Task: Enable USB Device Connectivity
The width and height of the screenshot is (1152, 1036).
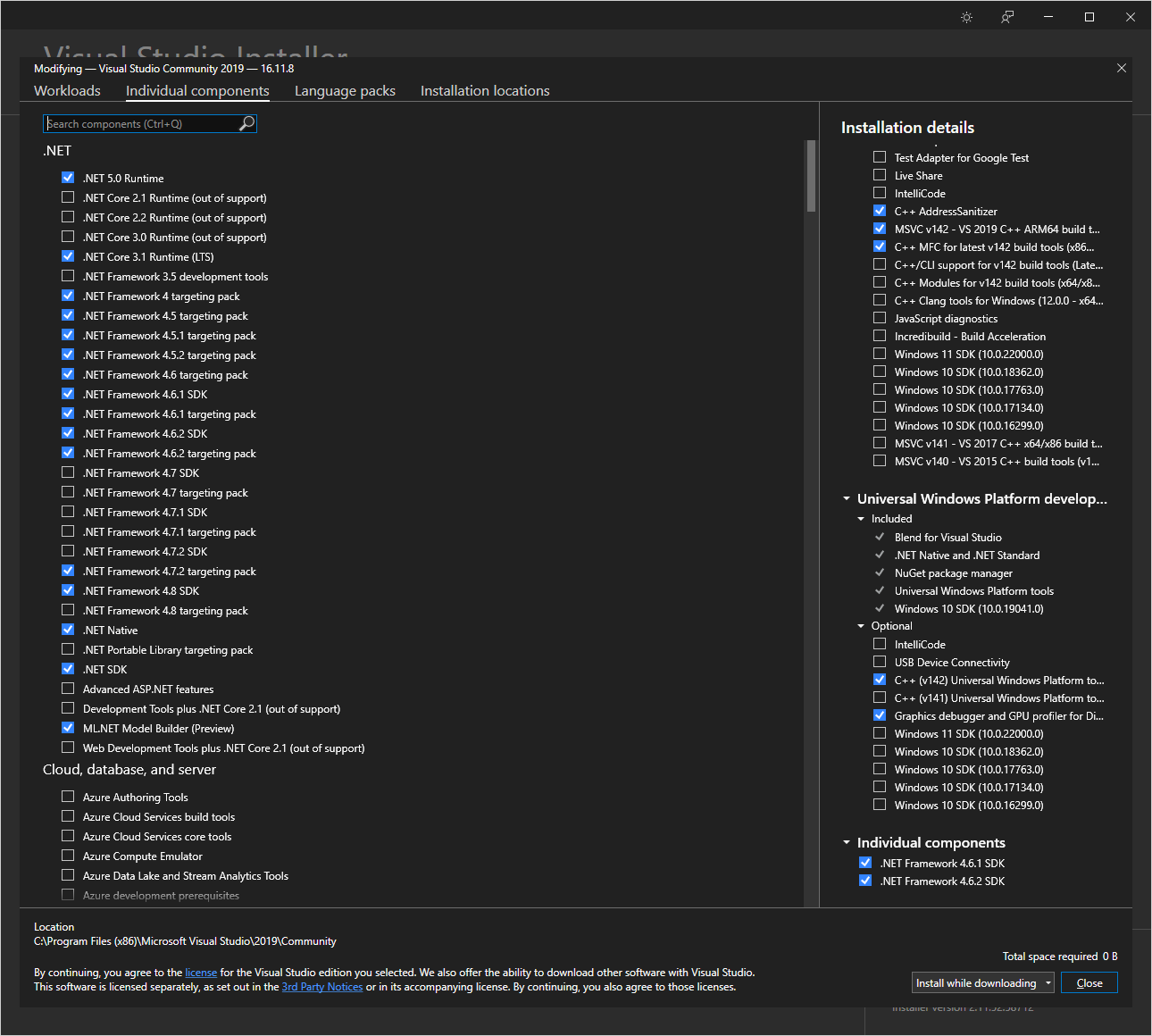Action: tap(880, 662)
